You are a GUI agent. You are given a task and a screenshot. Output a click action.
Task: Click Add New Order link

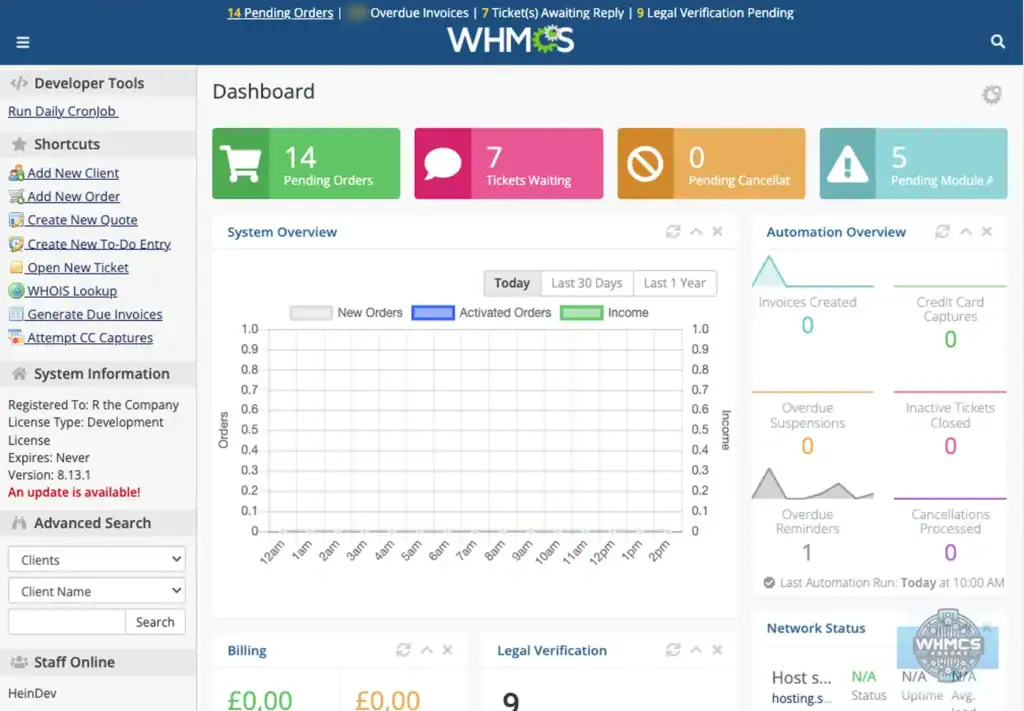click(x=74, y=197)
